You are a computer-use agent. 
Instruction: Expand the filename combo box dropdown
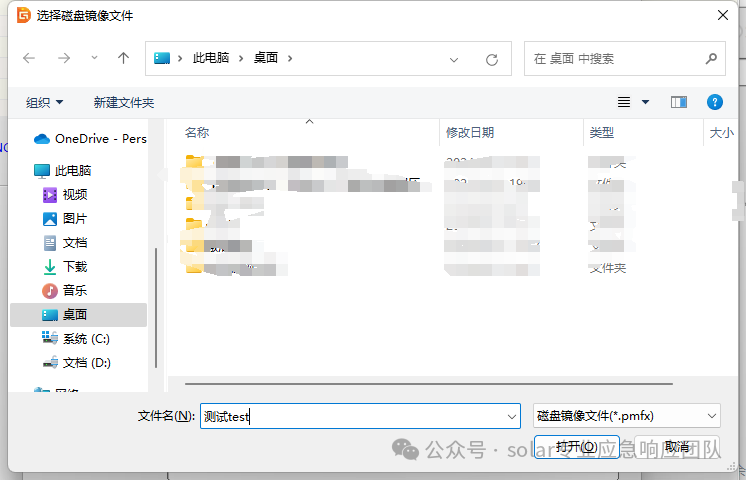[x=512, y=416]
